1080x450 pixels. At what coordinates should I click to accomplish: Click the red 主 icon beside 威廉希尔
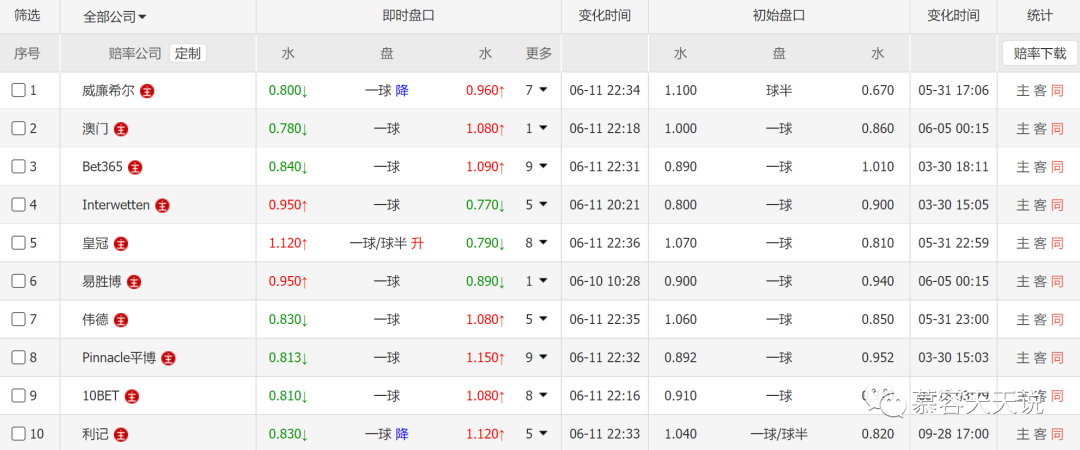click(147, 90)
